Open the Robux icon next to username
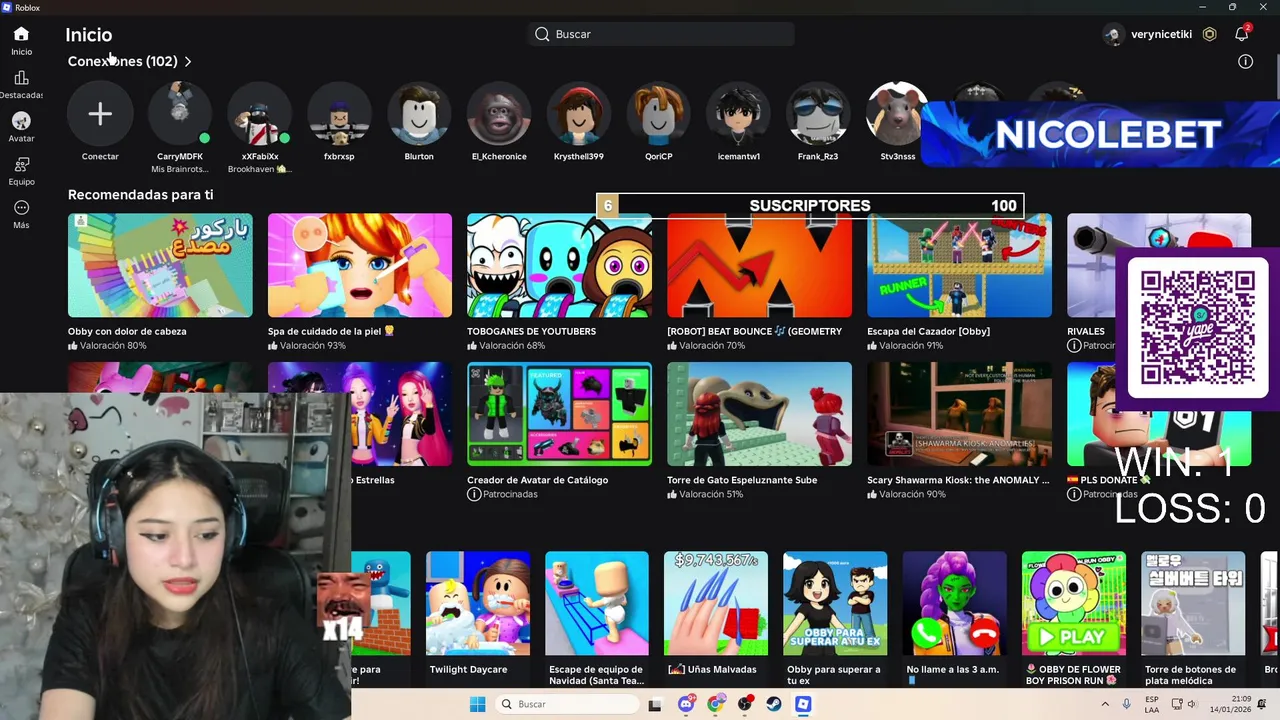Screen dimensions: 1280x720 pyautogui.click(x=1210, y=34)
